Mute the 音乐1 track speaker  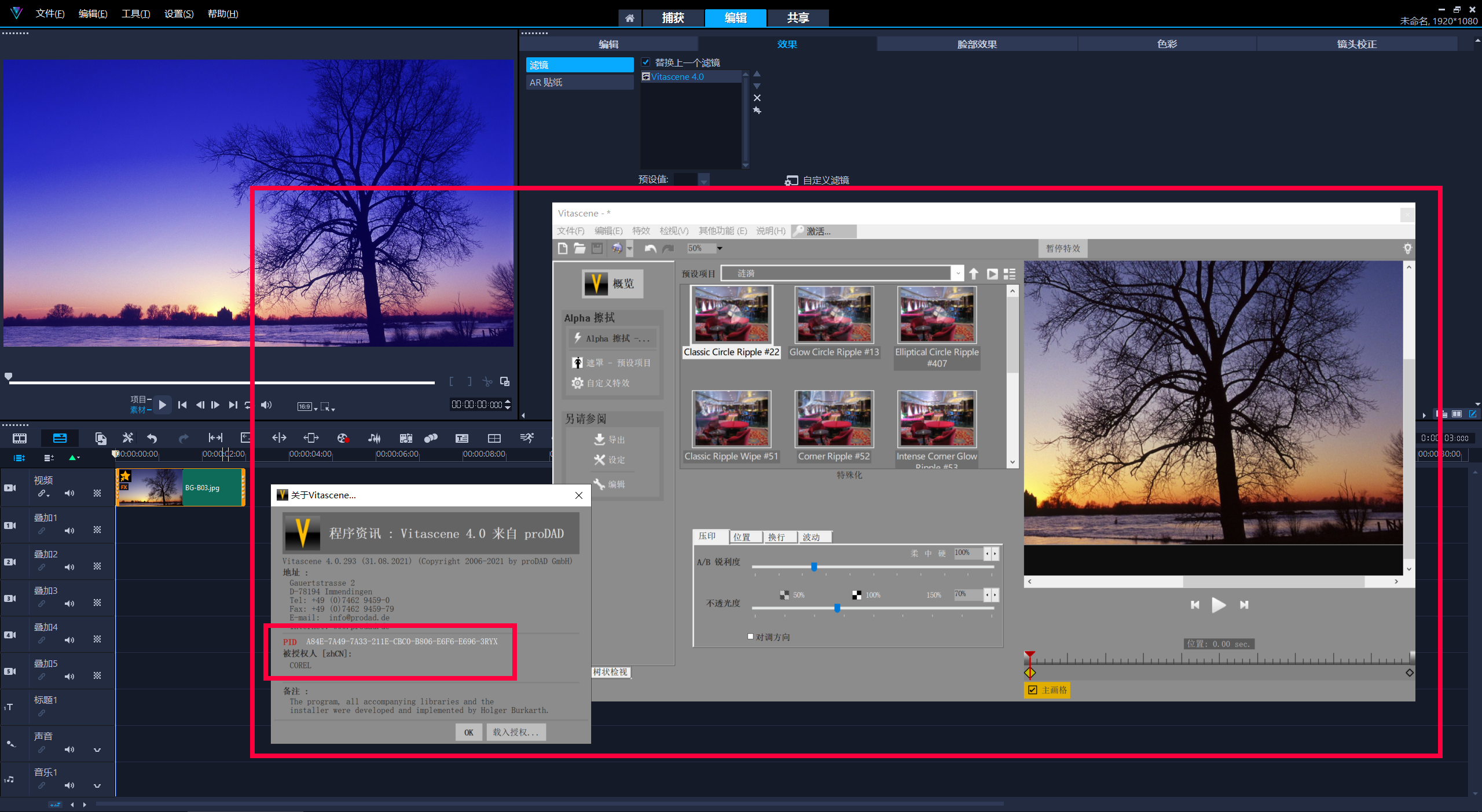(69, 785)
